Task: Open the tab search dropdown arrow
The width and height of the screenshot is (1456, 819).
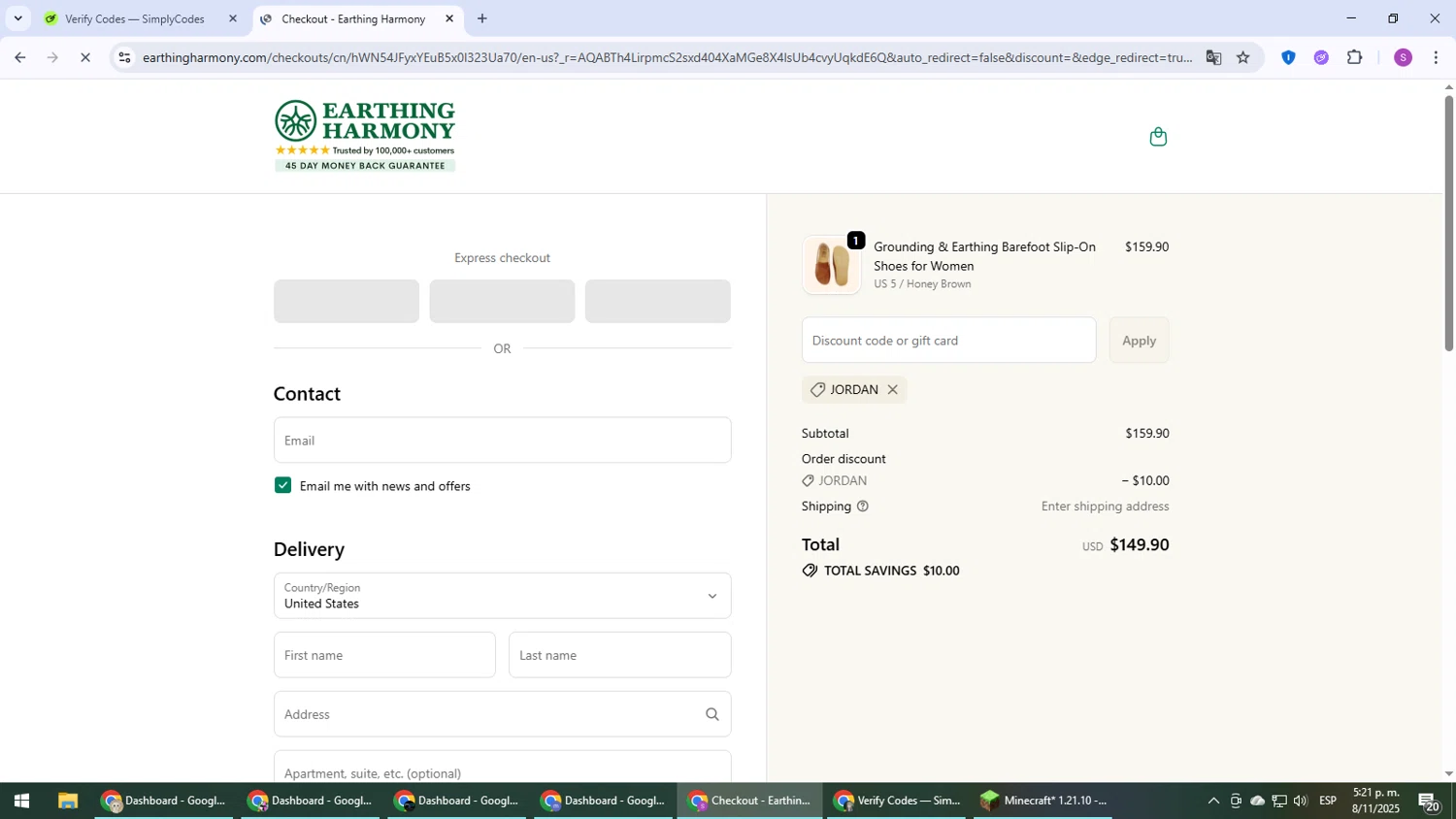Action: (17, 18)
